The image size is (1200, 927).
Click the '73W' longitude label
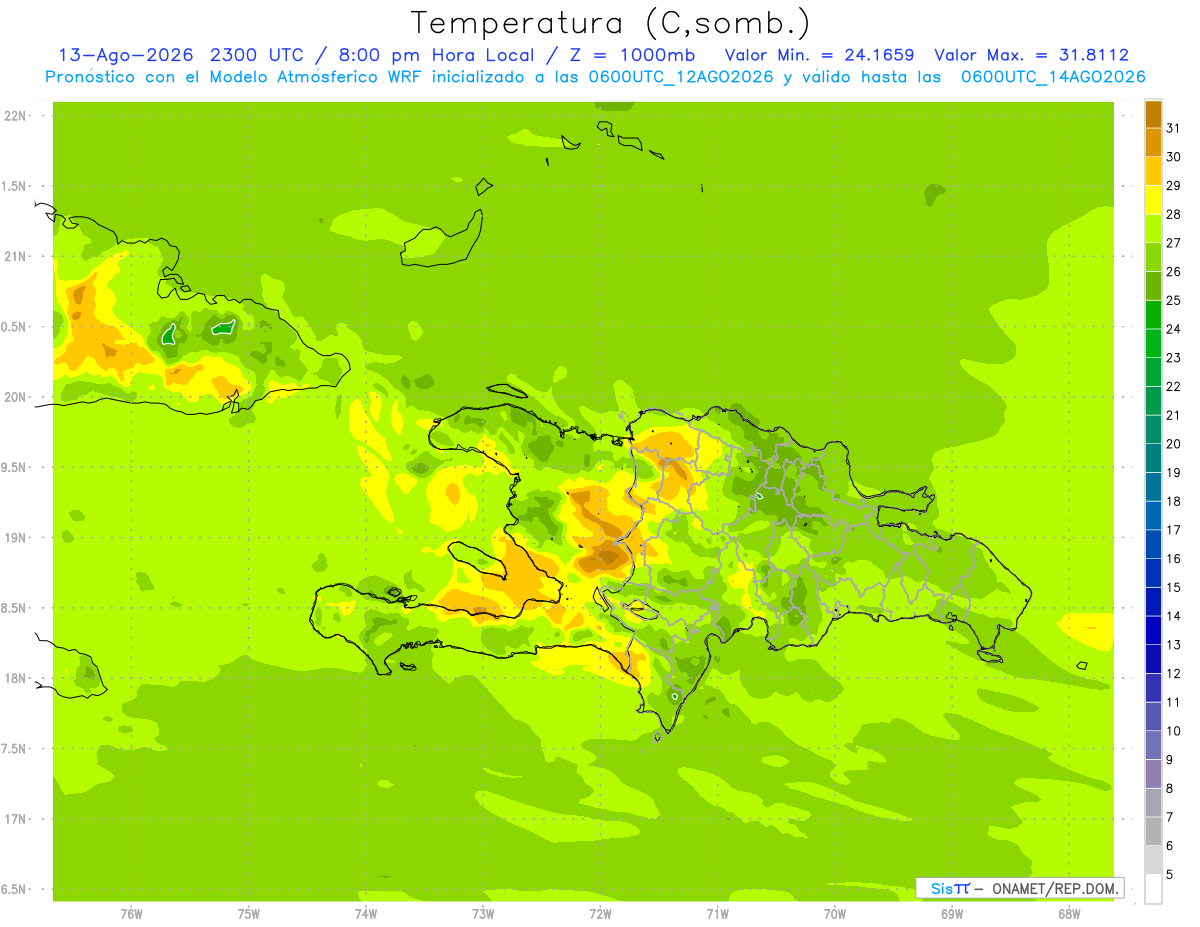(x=483, y=915)
